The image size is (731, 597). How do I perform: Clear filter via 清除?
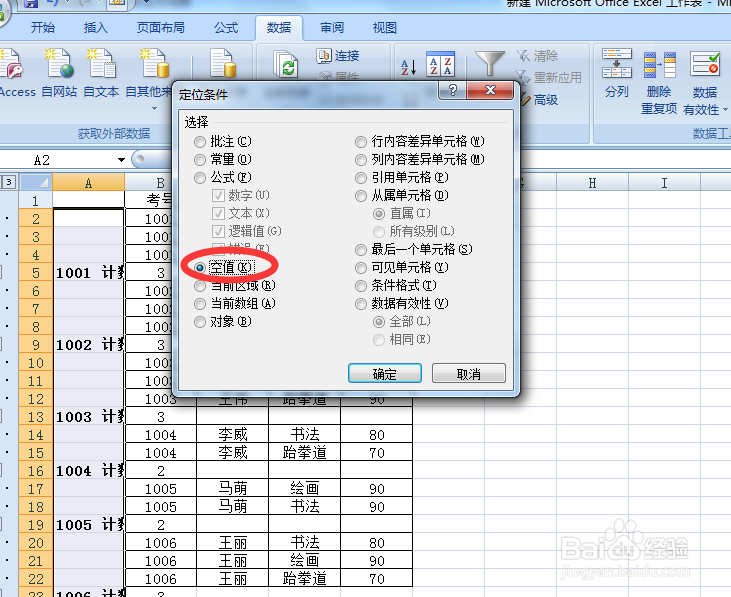tap(537, 56)
